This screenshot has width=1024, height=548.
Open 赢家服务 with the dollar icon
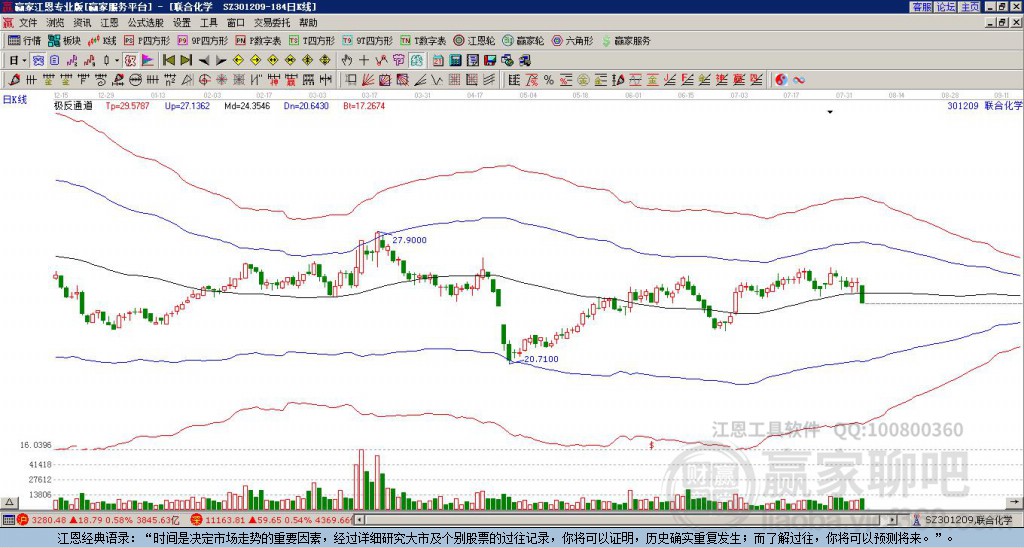[x=626, y=40]
